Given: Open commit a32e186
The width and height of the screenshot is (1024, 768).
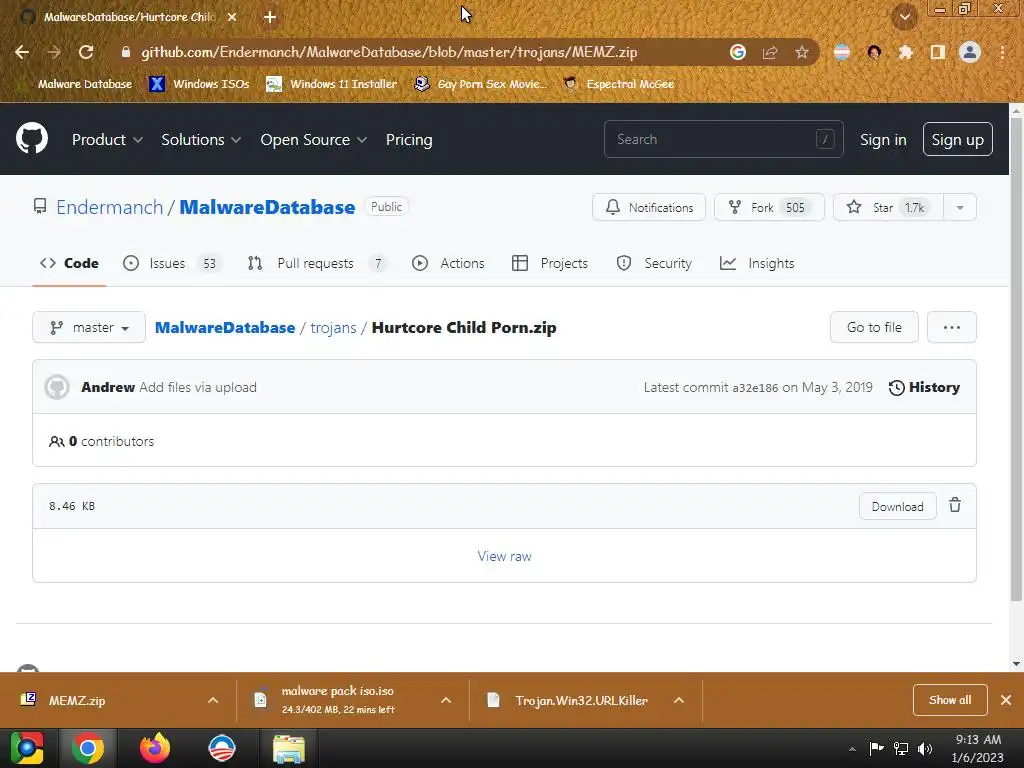Looking at the screenshot, I should pyautogui.click(x=755, y=388).
